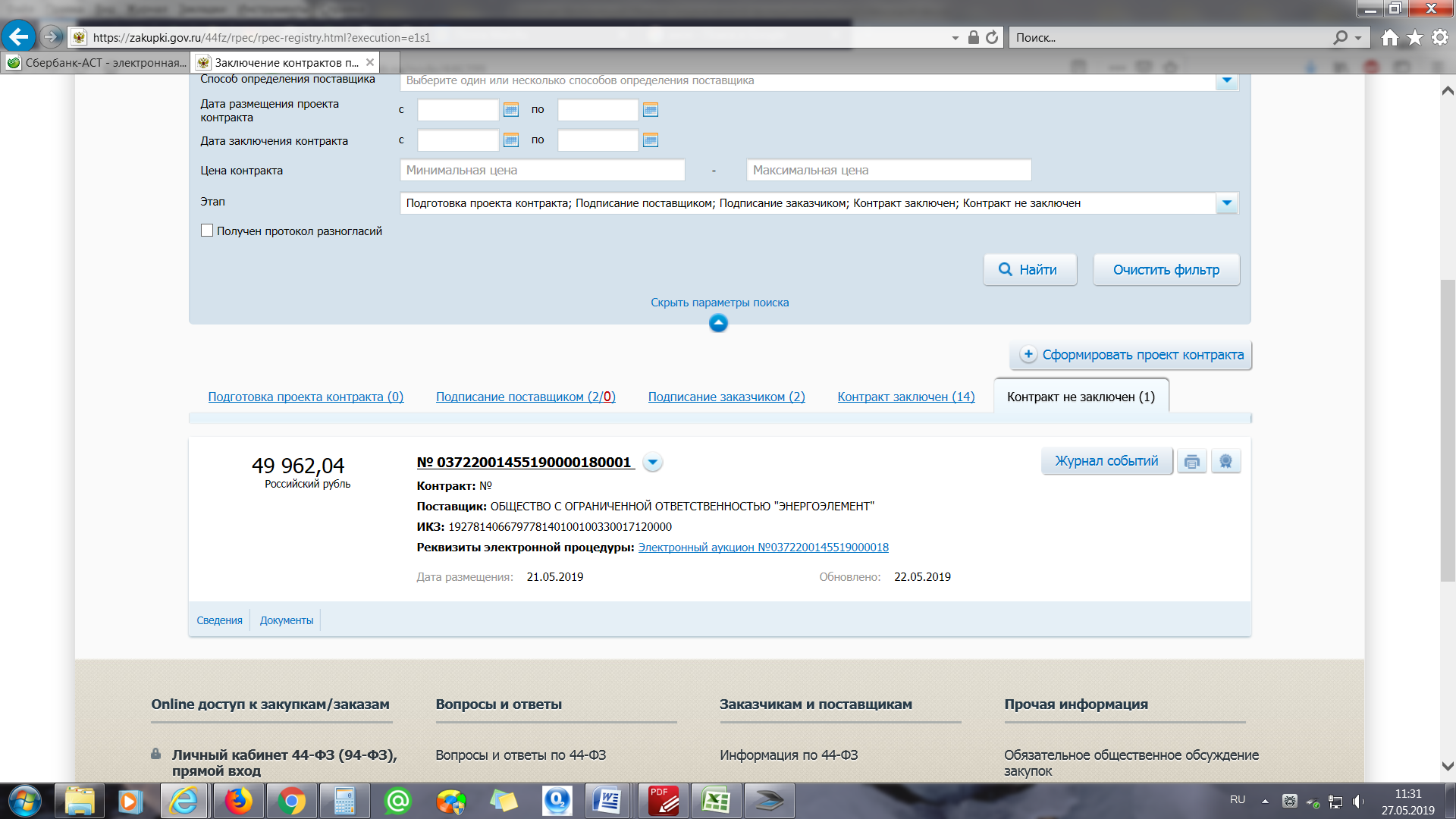Close the Заключение контрактов tab
This screenshot has height=819, width=1456.
pos(370,62)
